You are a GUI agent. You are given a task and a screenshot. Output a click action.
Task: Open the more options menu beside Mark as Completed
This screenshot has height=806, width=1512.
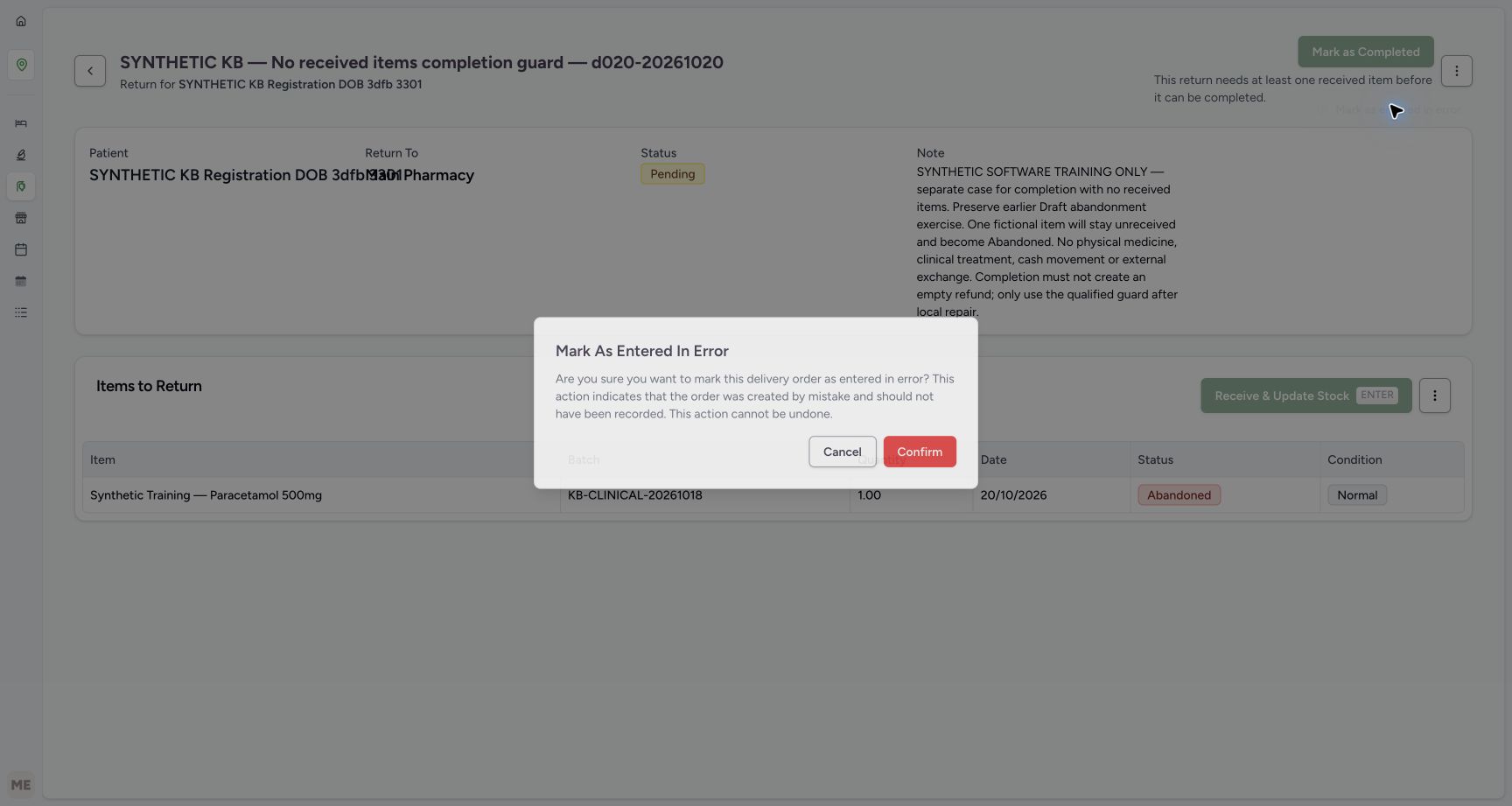(x=1457, y=71)
